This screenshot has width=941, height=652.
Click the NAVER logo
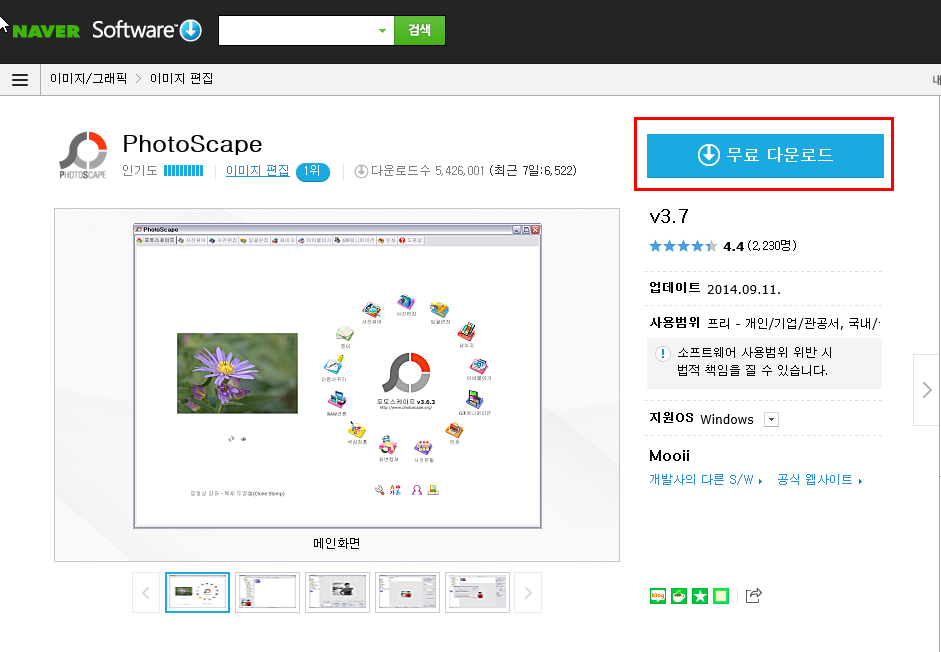46,31
